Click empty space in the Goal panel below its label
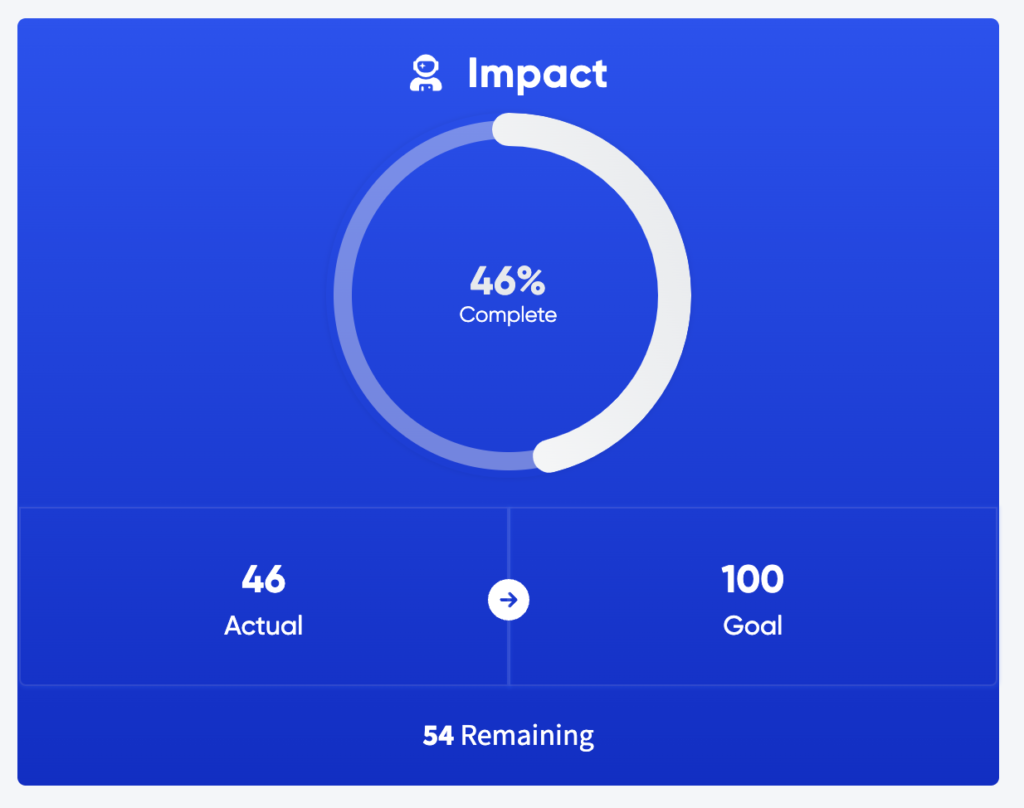This screenshot has width=1024, height=808. point(752,662)
